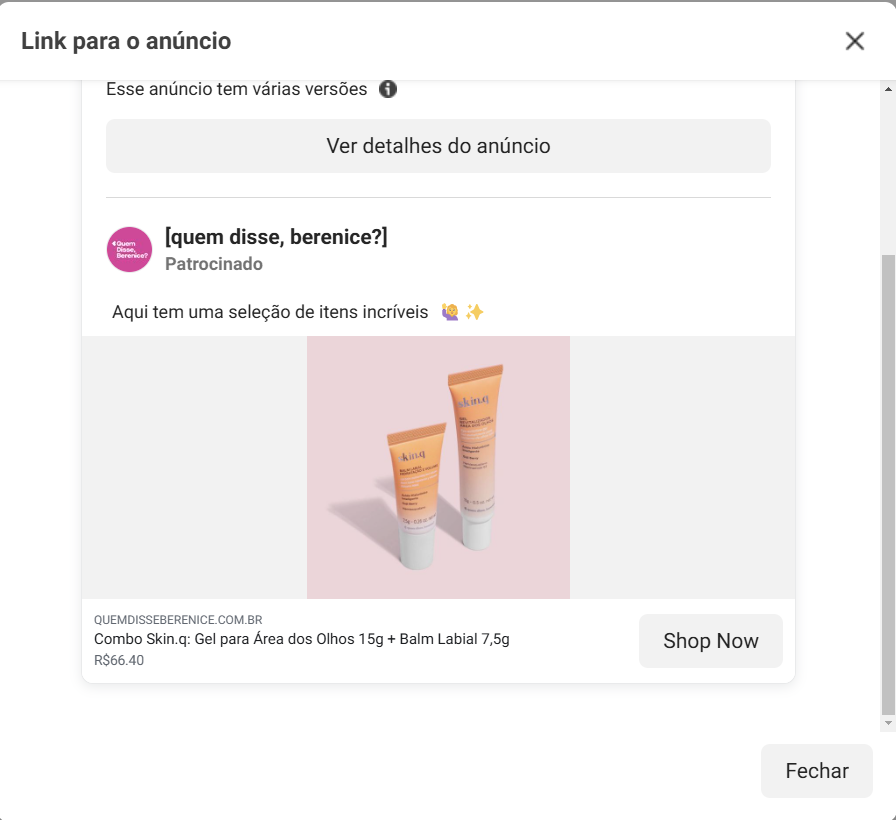Click the Combo Skin.q product title
Viewport: 896px width, 820px height.
pos(302,639)
